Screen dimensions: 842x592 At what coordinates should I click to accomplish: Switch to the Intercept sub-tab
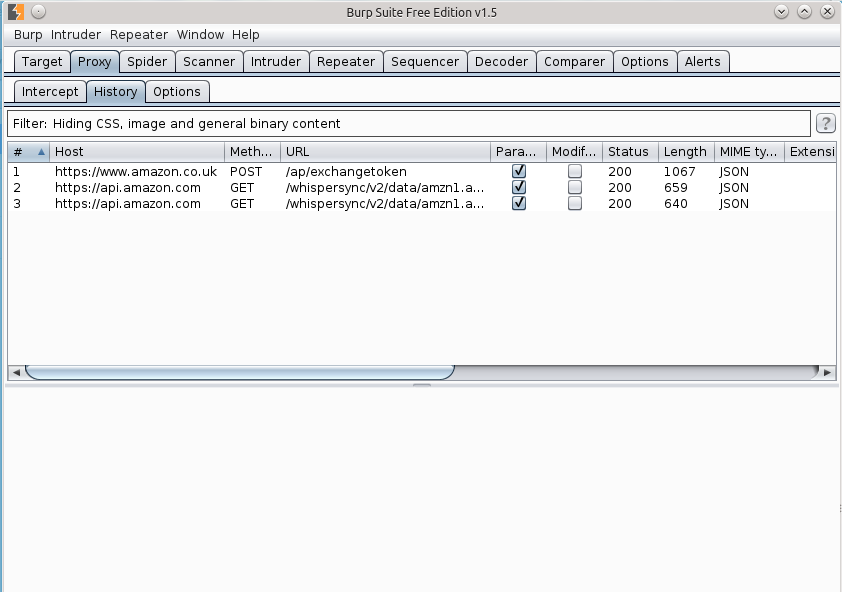50,92
